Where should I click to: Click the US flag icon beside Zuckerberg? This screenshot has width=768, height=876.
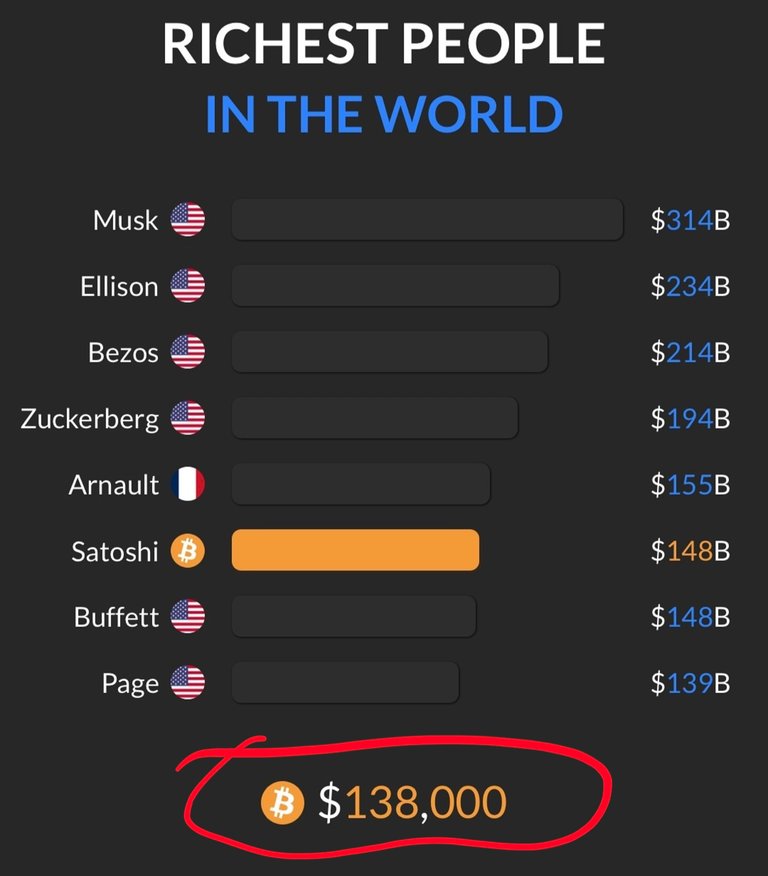tap(188, 418)
